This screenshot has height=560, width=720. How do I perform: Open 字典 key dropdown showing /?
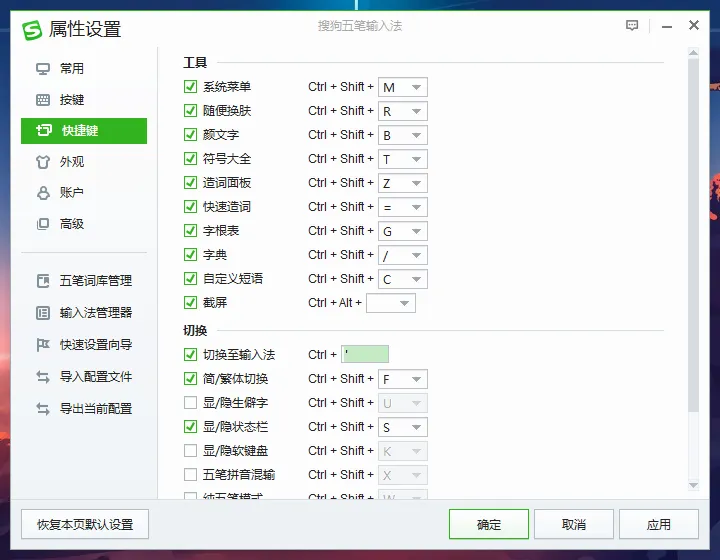[x=403, y=255]
